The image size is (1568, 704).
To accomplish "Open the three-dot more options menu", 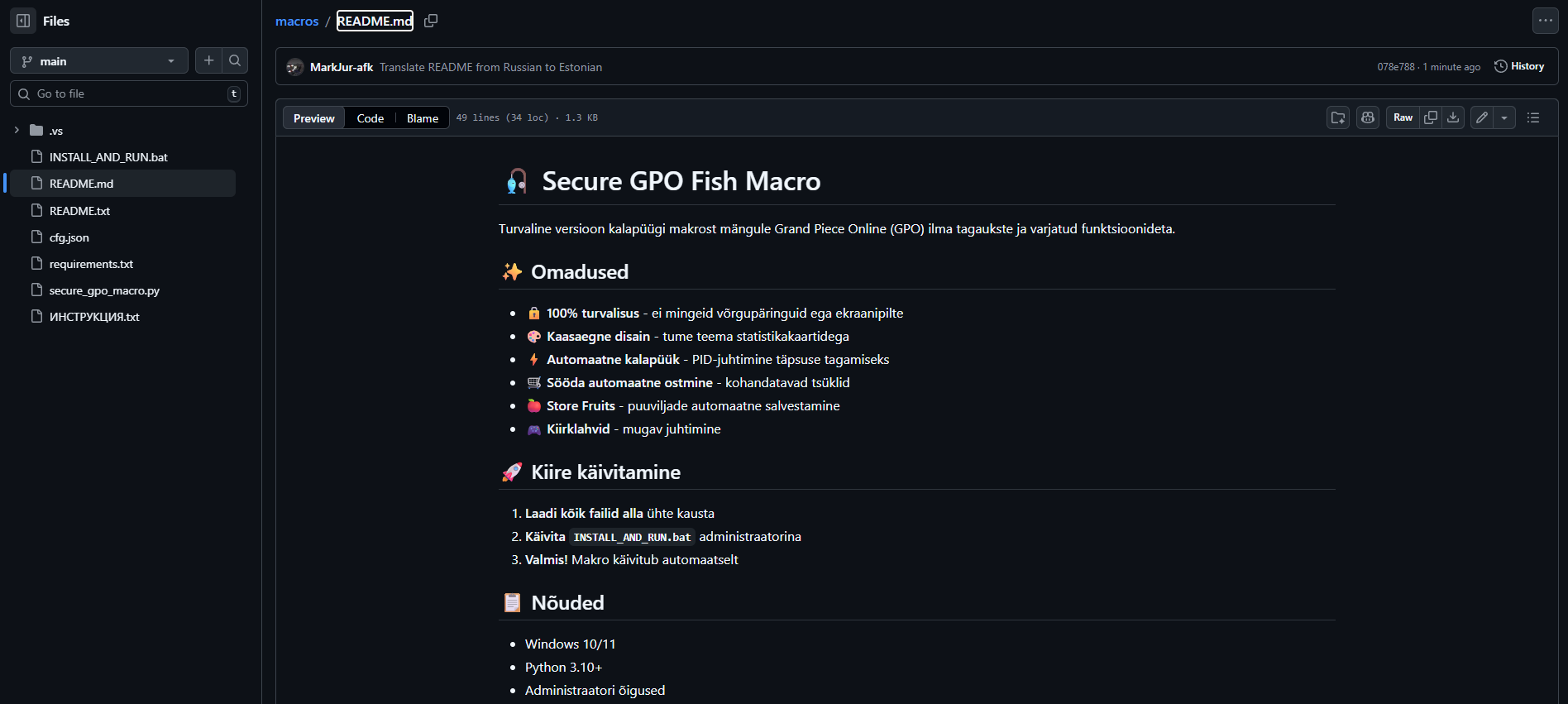I will pos(1545,21).
